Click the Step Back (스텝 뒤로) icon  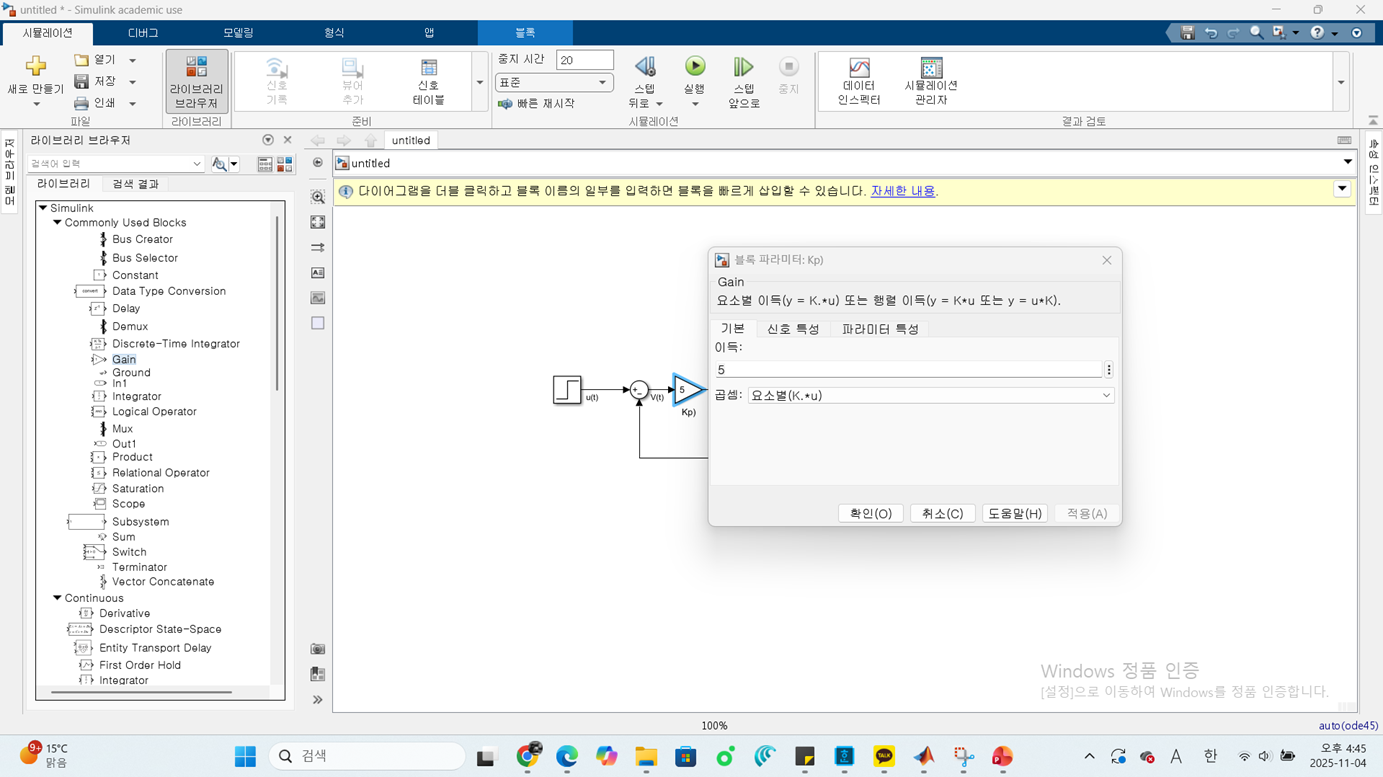click(x=645, y=67)
